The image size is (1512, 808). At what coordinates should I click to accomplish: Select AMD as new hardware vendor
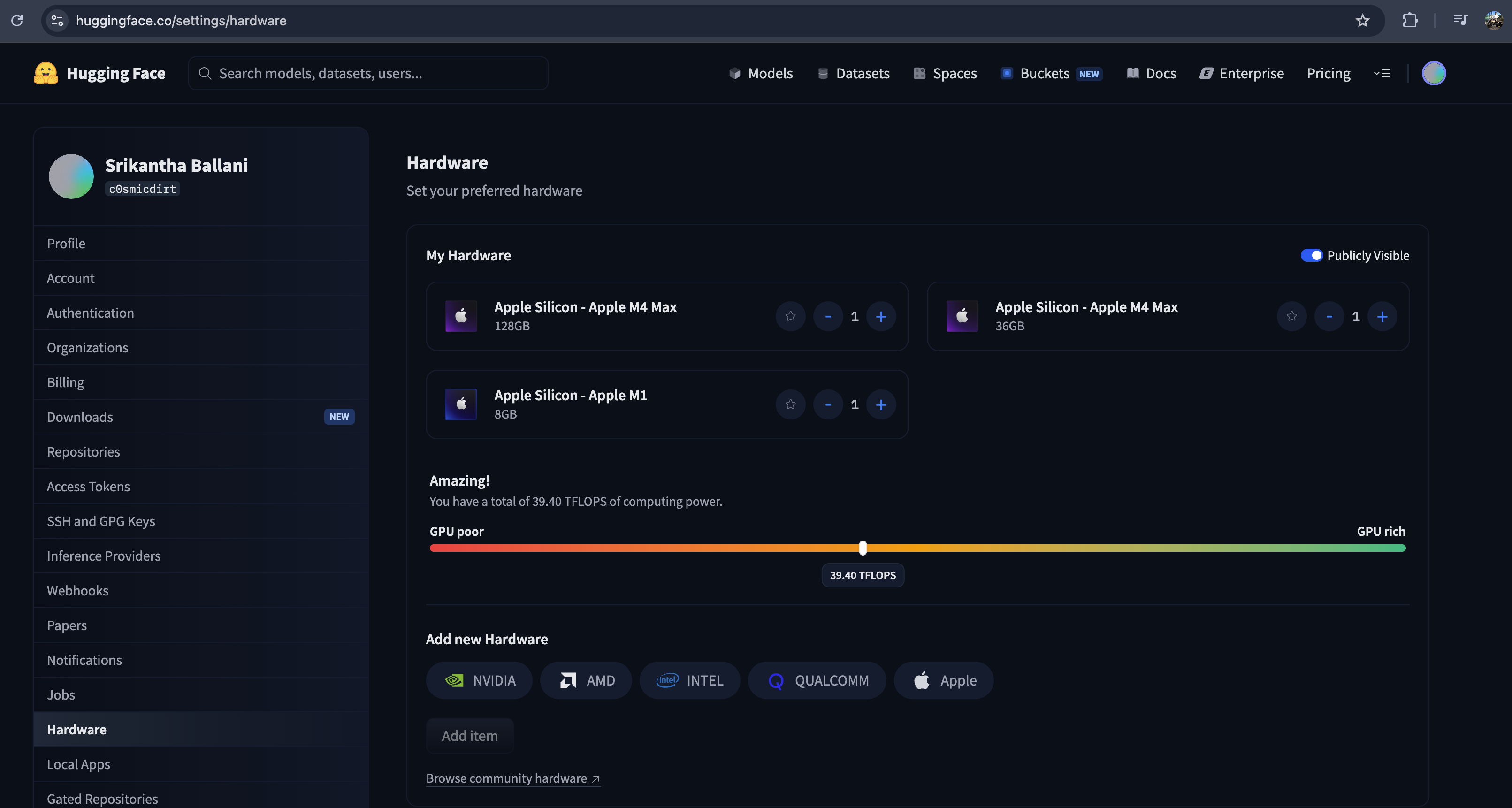point(586,680)
